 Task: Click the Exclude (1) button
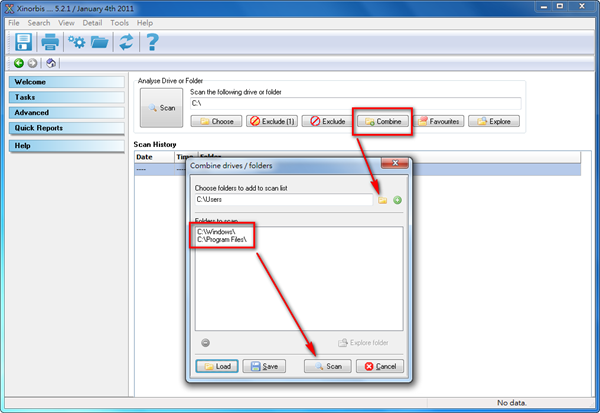click(x=272, y=121)
